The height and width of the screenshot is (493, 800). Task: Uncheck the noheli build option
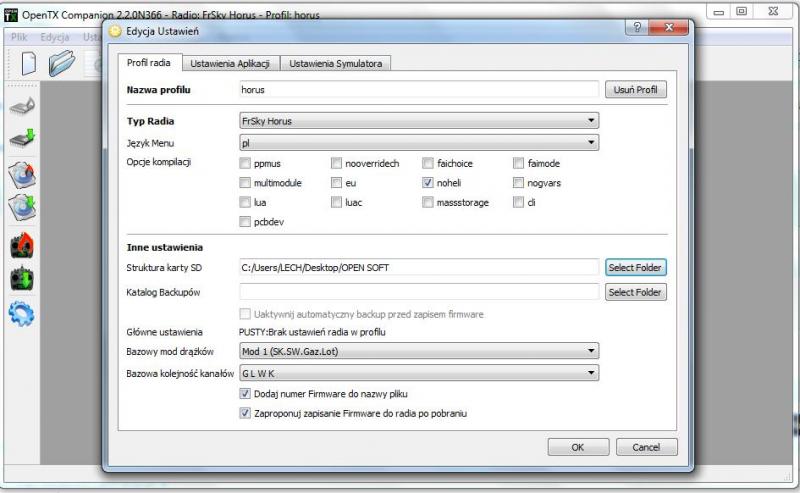[x=428, y=183]
